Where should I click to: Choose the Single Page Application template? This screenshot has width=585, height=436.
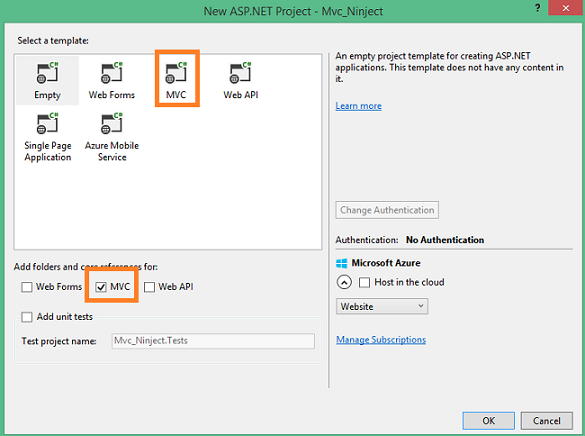pos(48,137)
